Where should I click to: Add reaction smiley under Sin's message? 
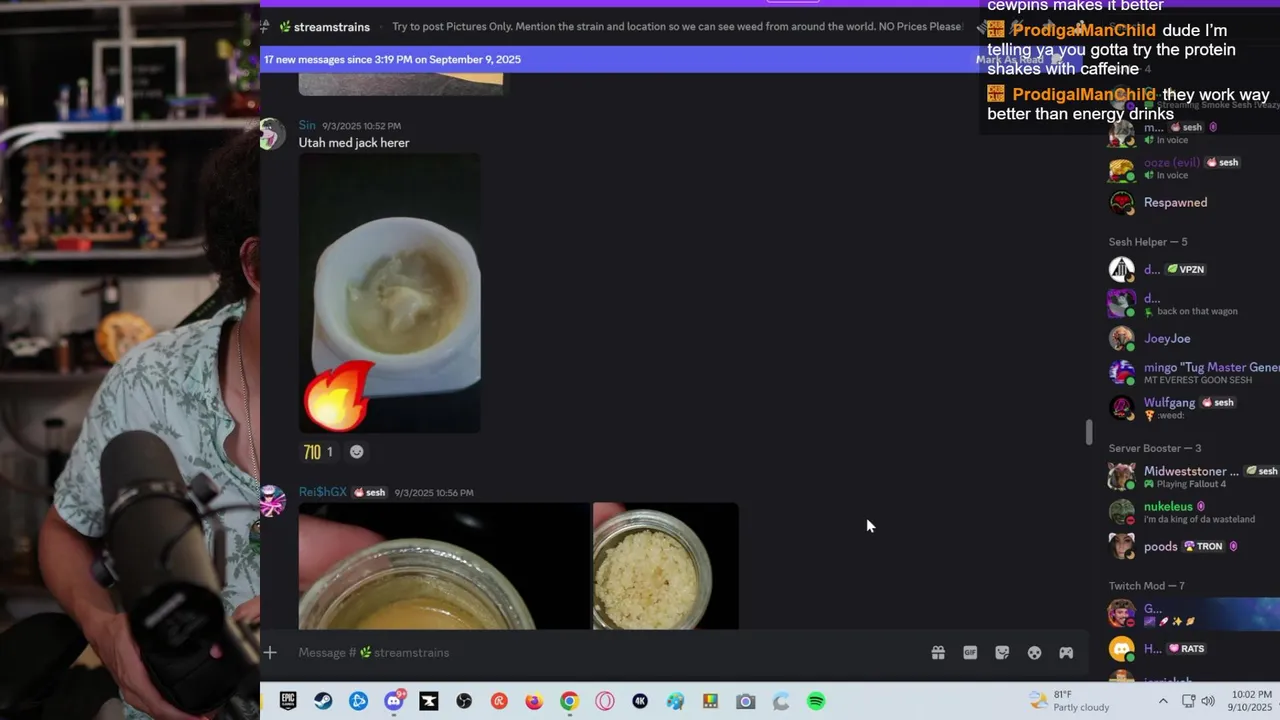[356, 452]
